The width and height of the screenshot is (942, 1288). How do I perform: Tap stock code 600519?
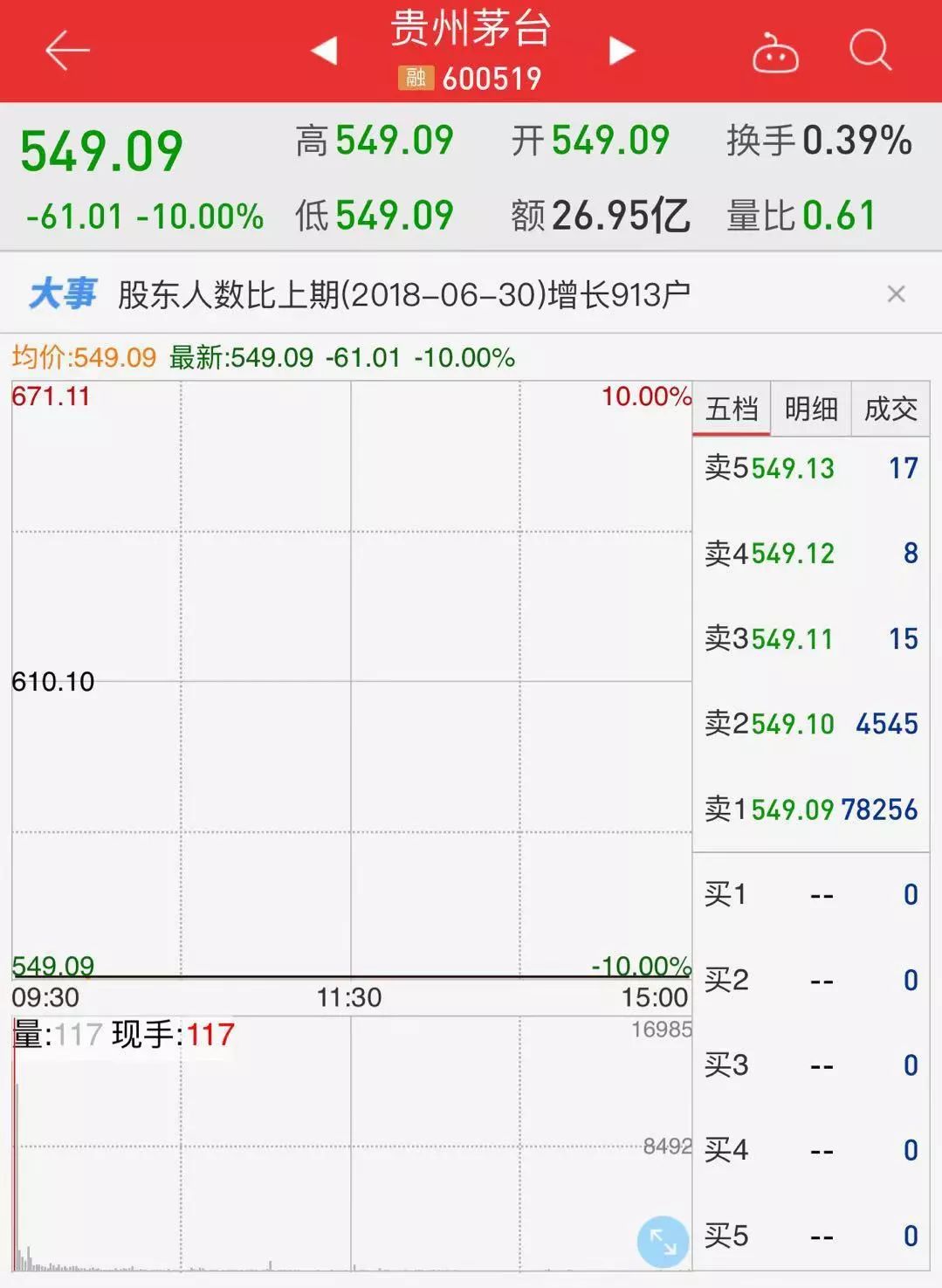coord(492,79)
